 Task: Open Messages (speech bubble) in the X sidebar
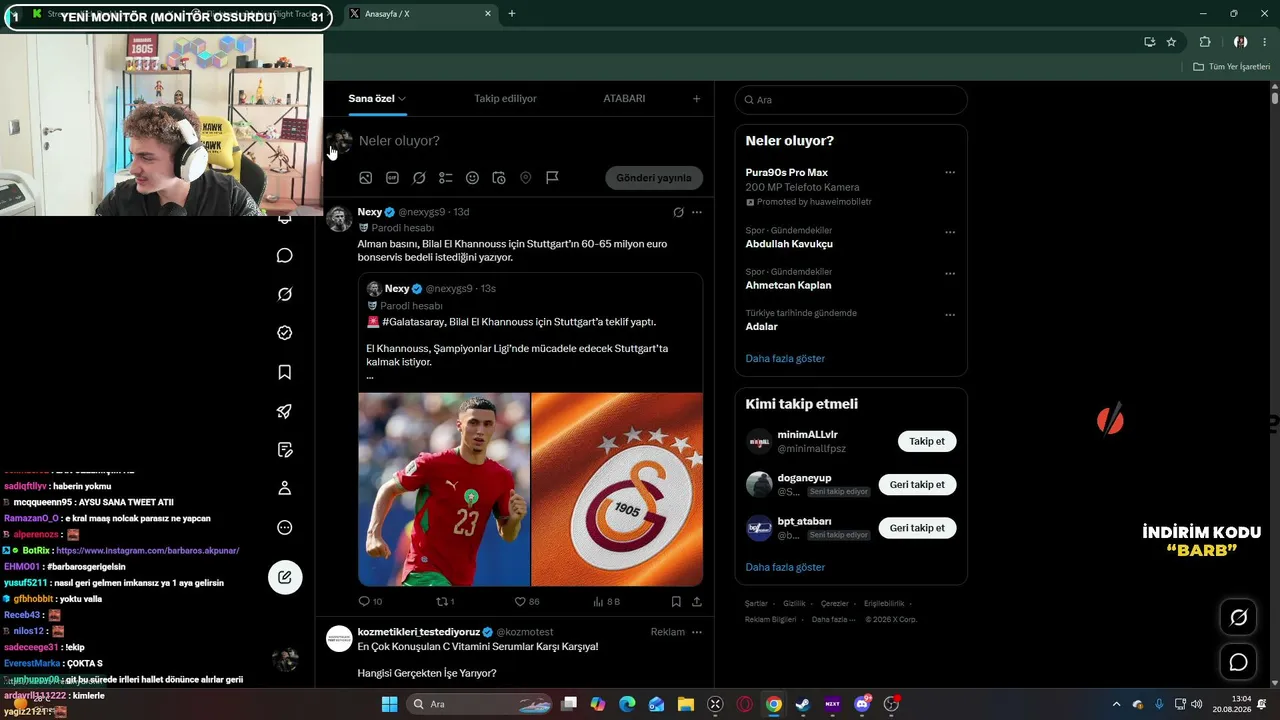(285, 255)
